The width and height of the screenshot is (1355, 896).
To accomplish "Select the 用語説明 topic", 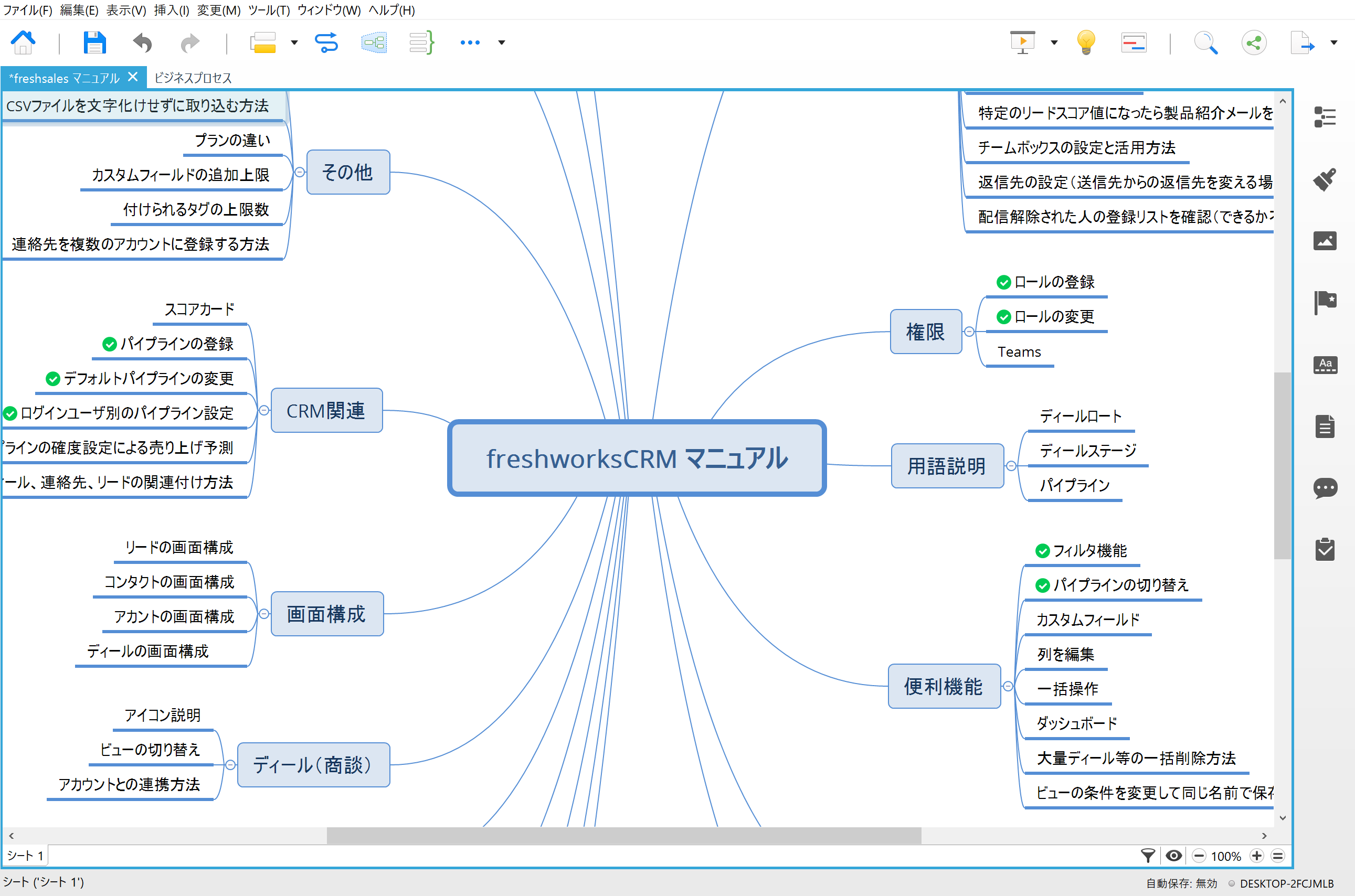I will tap(947, 466).
